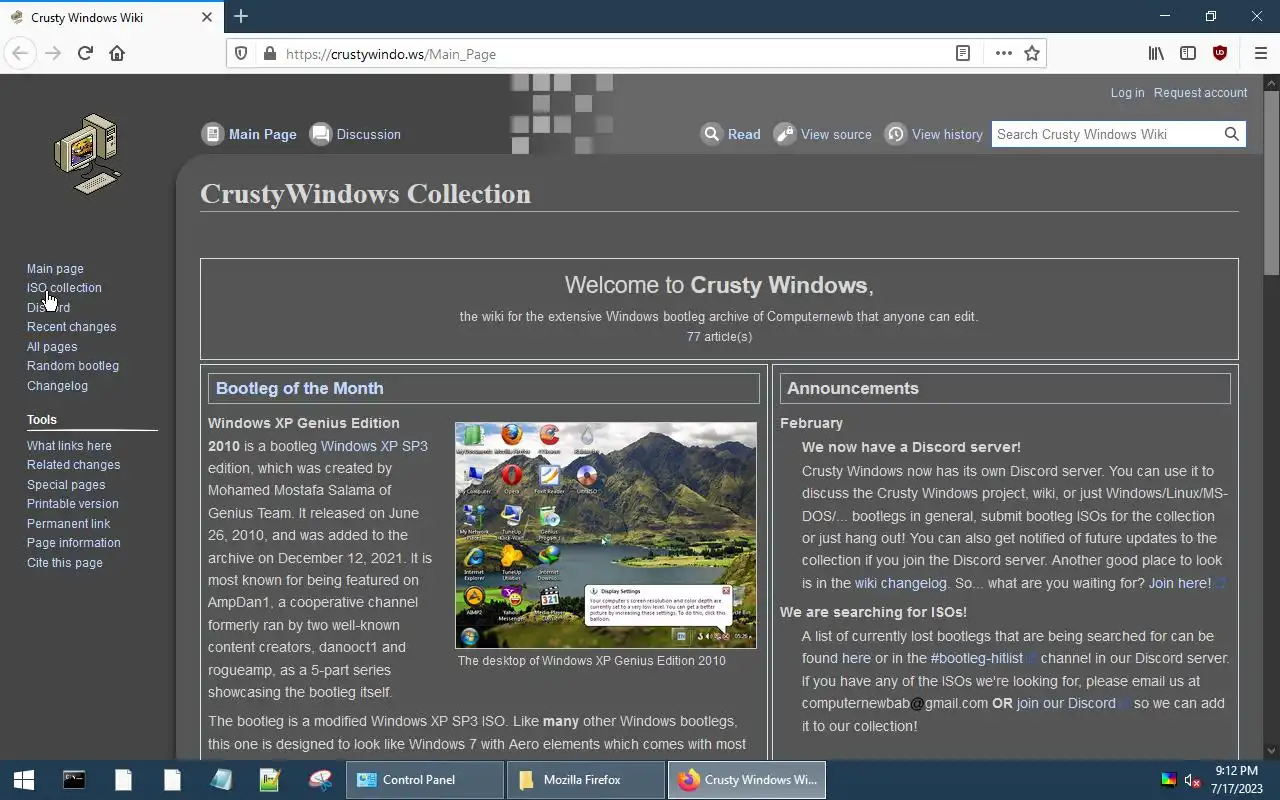Open the tracking protection shield icon

pyautogui.click(x=241, y=53)
